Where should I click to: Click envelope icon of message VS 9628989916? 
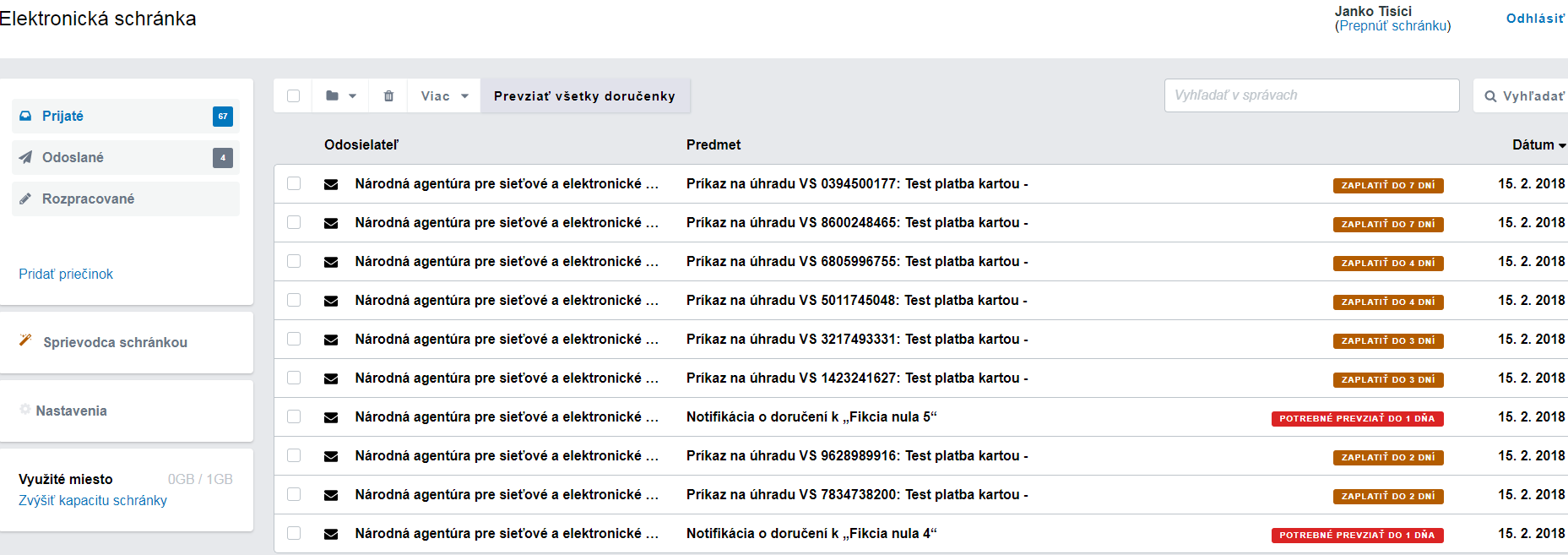pos(331,456)
